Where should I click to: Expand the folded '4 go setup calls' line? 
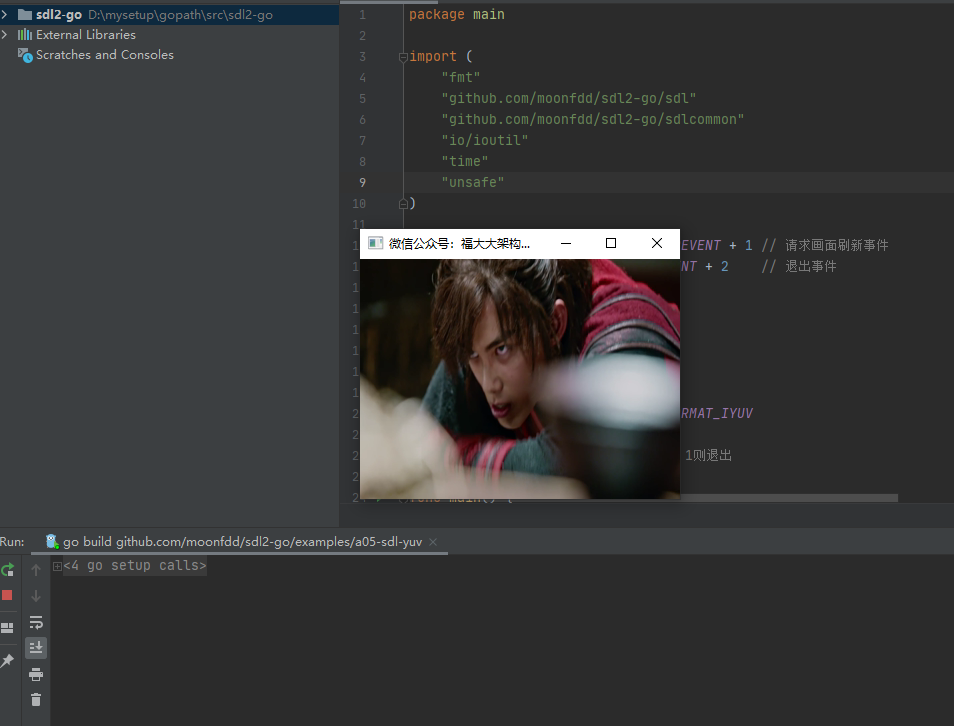(x=57, y=566)
